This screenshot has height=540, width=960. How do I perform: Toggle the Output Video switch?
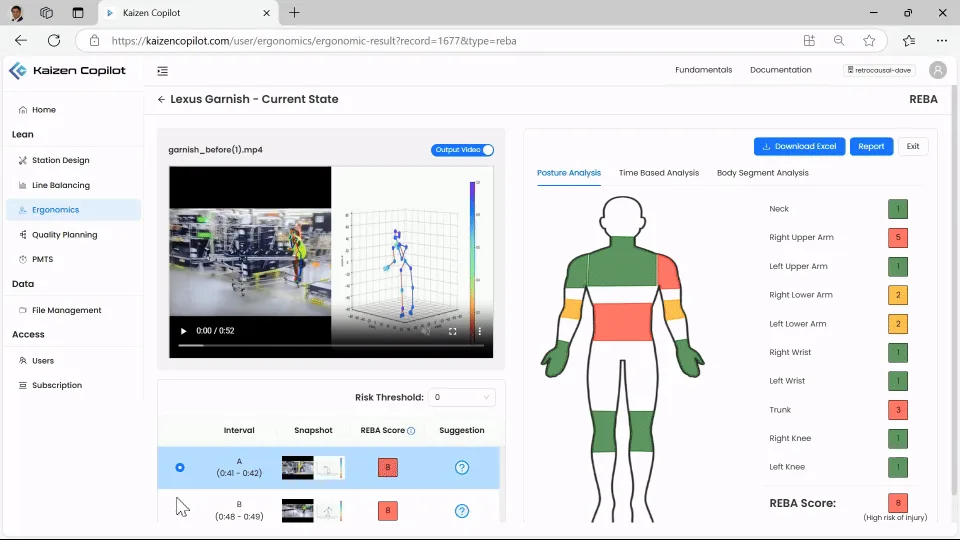[462, 150]
